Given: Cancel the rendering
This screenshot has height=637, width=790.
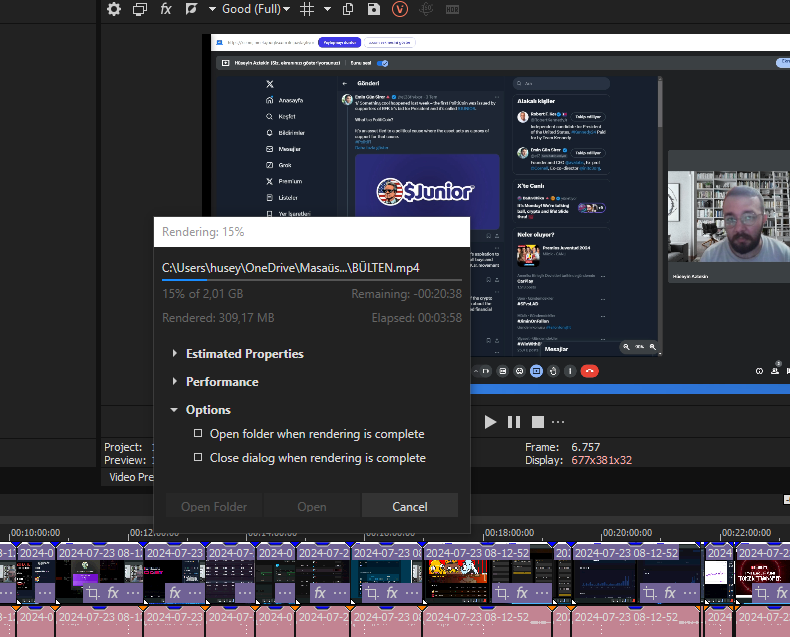Looking at the screenshot, I should [410, 506].
